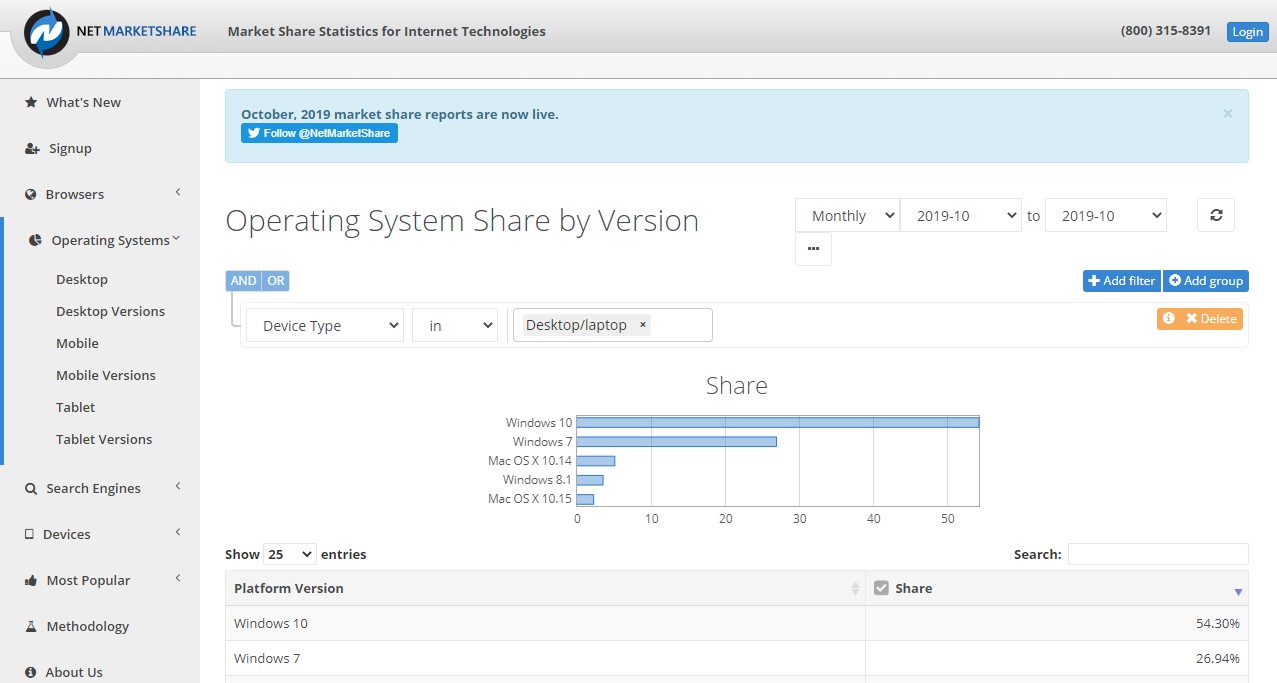The width and height of the screenshot is (1277, 683).
Task: Click the Windows 8.1 chart bar
Action: click(x=590, y=479)
